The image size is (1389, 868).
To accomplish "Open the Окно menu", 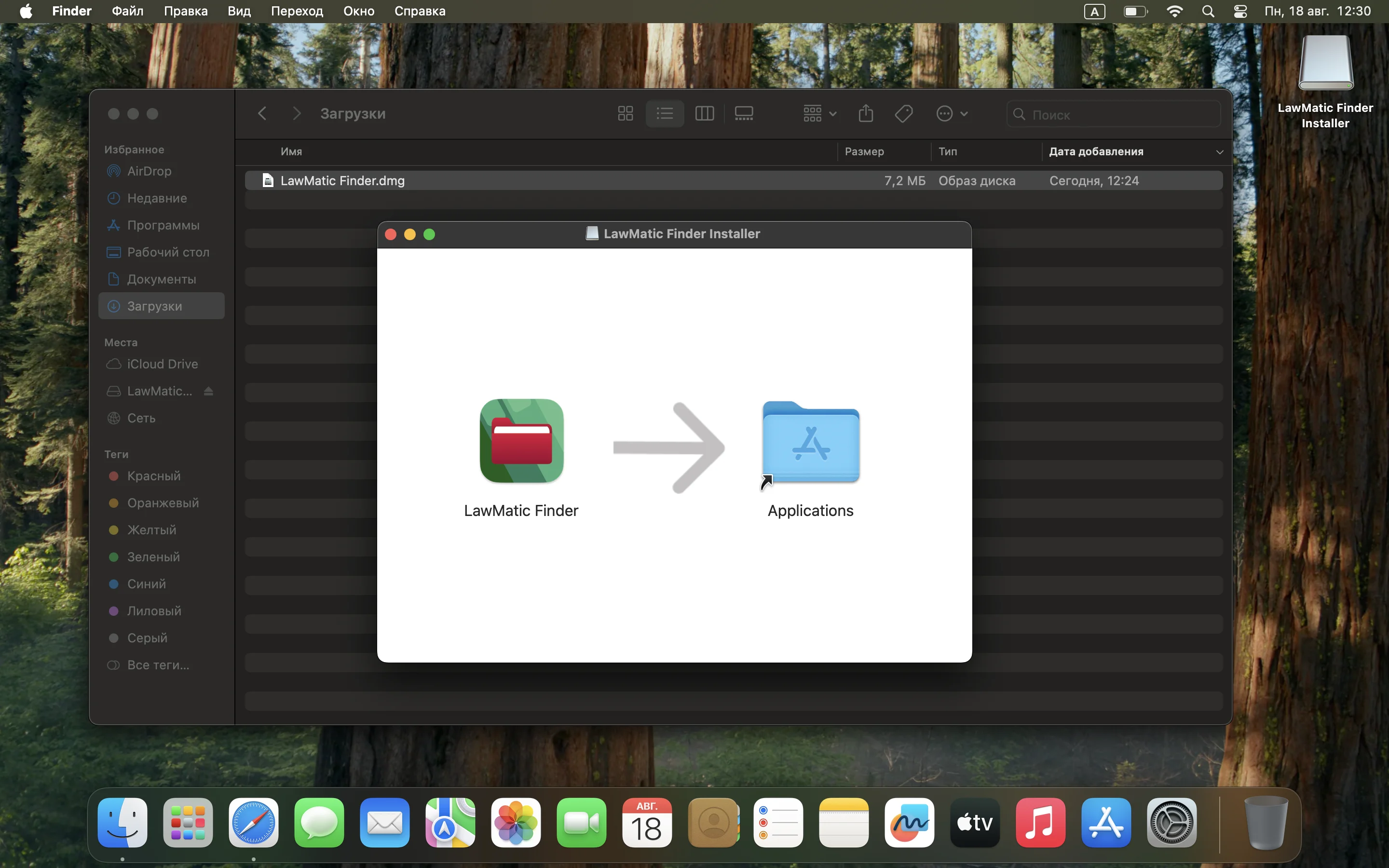I will 359,12.
